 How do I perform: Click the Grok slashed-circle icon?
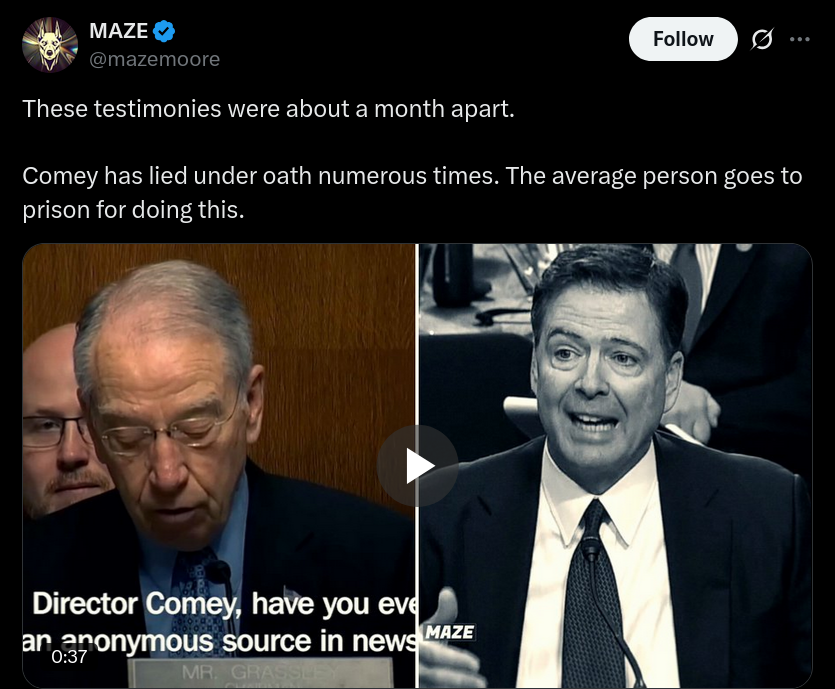point(761,39)
